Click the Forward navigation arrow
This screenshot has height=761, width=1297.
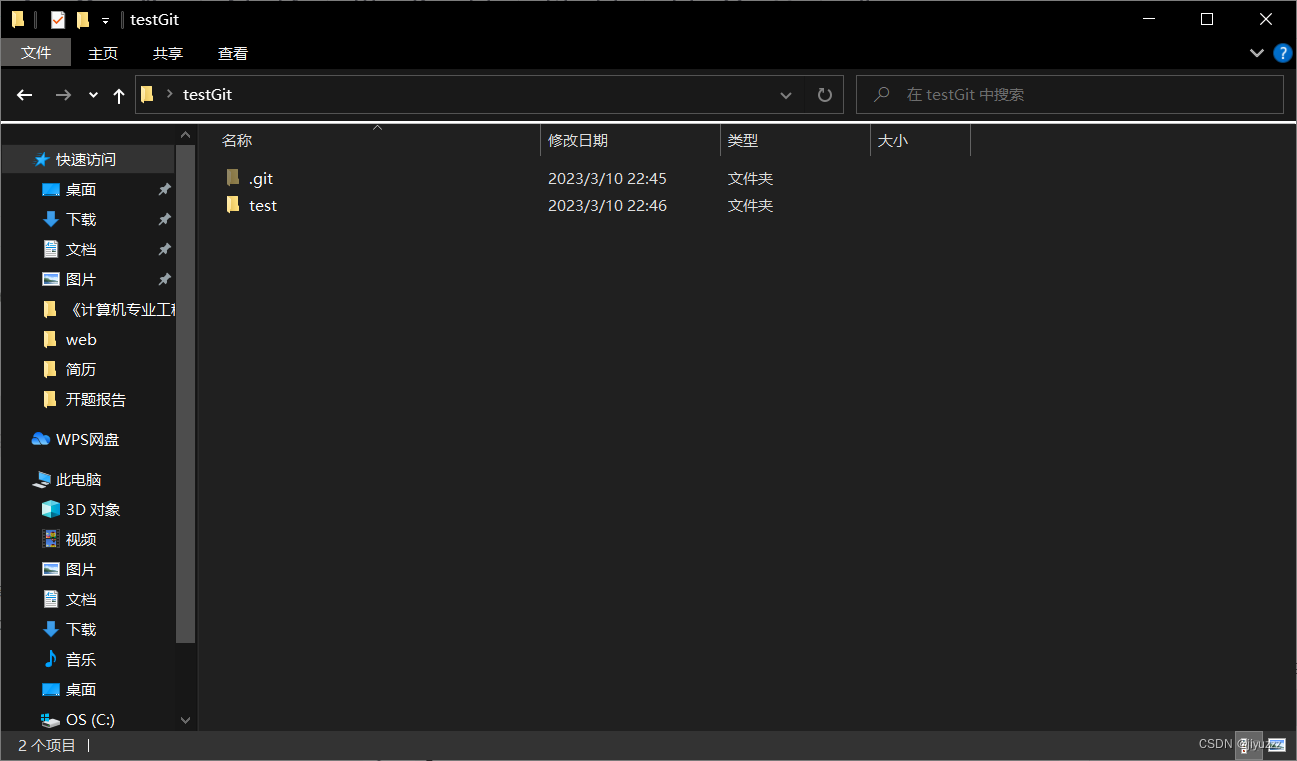[63, 95]
